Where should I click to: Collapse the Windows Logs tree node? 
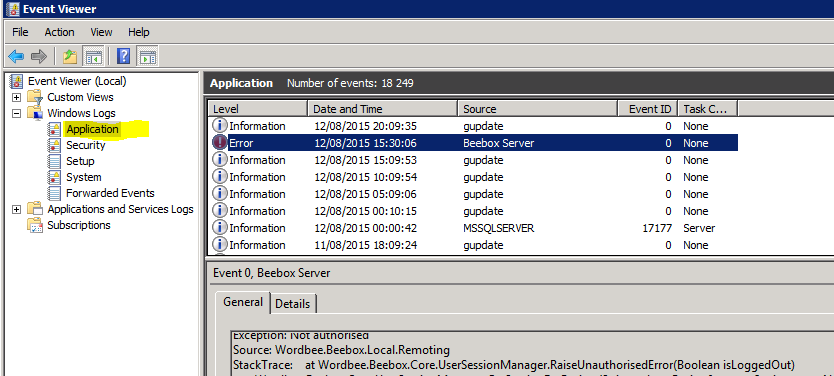[x=16, y=113]
